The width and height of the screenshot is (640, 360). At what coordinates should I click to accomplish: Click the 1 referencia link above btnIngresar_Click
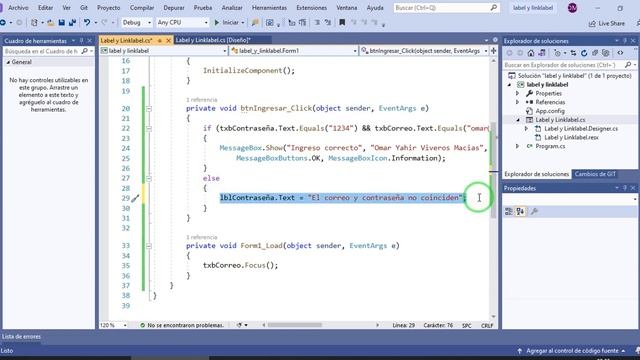(202, 100)
